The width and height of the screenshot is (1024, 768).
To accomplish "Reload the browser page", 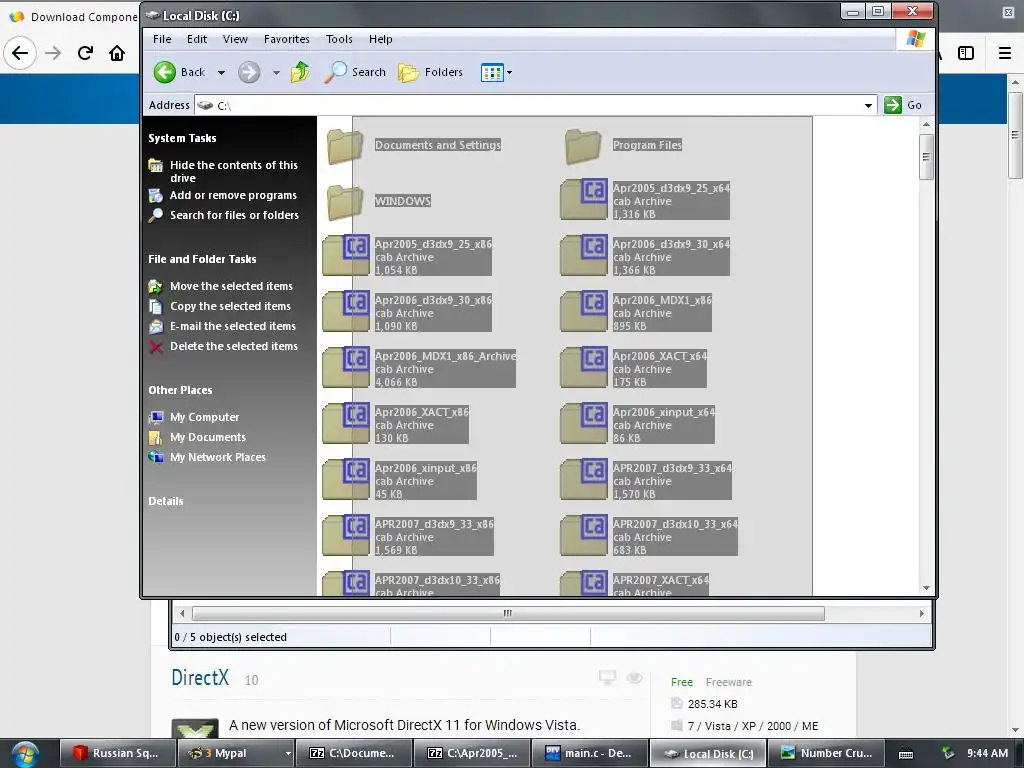I will coord(85,53).
